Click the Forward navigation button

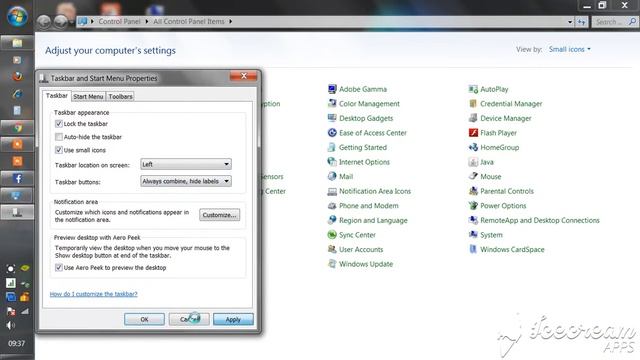tap(61, 22)
